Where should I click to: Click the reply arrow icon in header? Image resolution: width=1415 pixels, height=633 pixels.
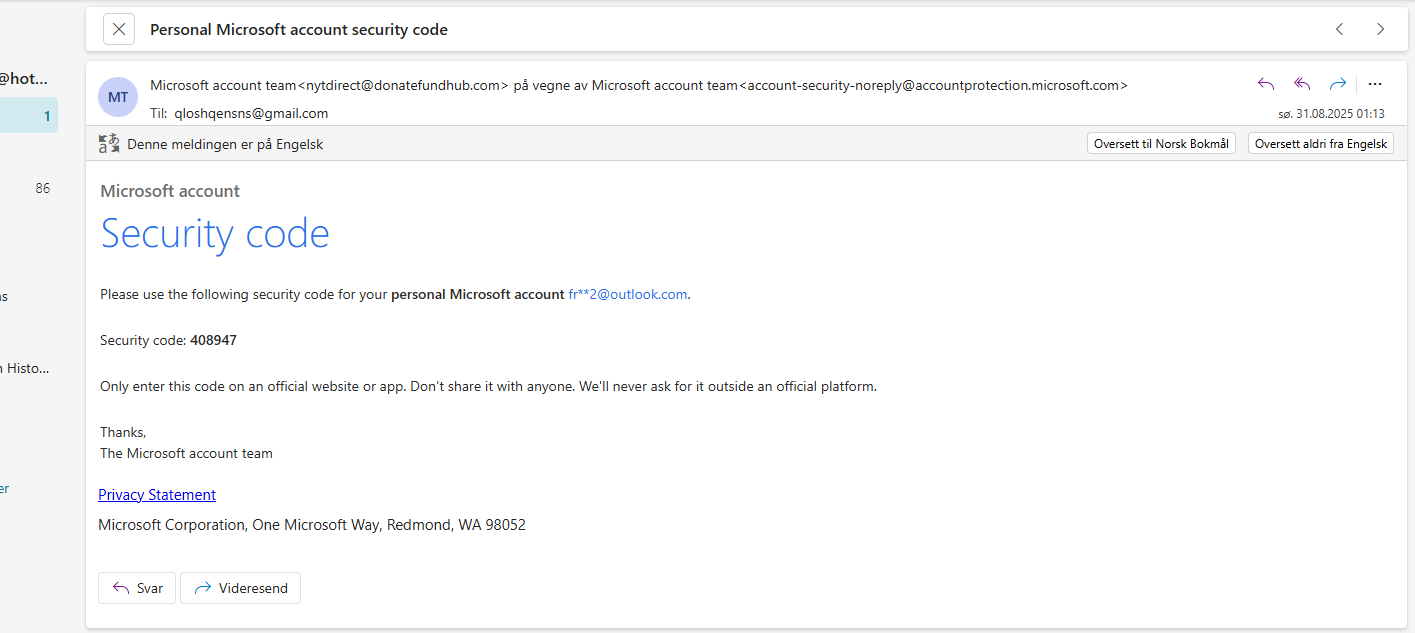[x=1266, y=84]
